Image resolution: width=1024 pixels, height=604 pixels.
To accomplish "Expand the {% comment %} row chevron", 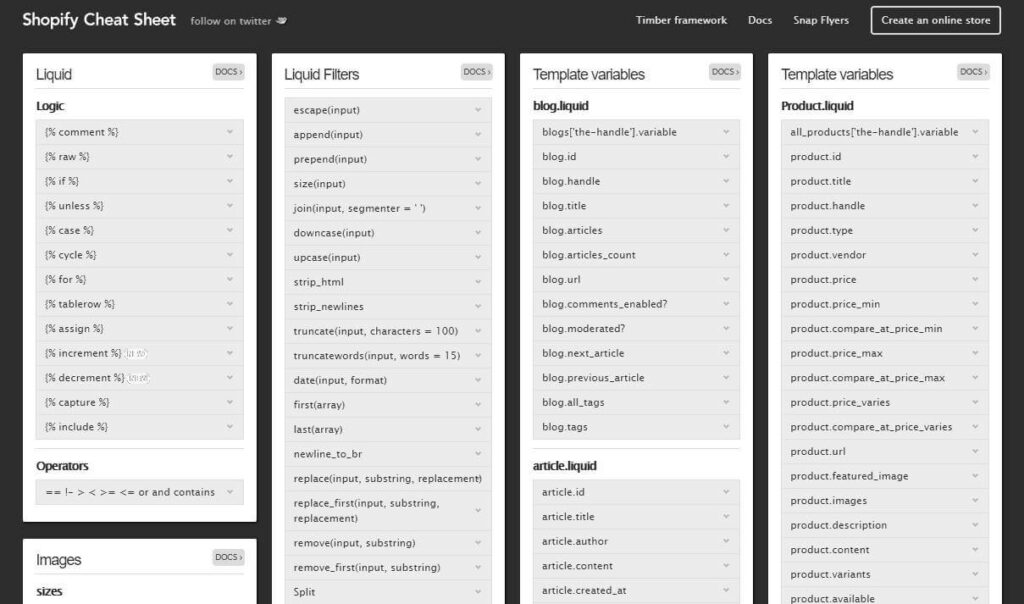I will click(x=230, y=132).
